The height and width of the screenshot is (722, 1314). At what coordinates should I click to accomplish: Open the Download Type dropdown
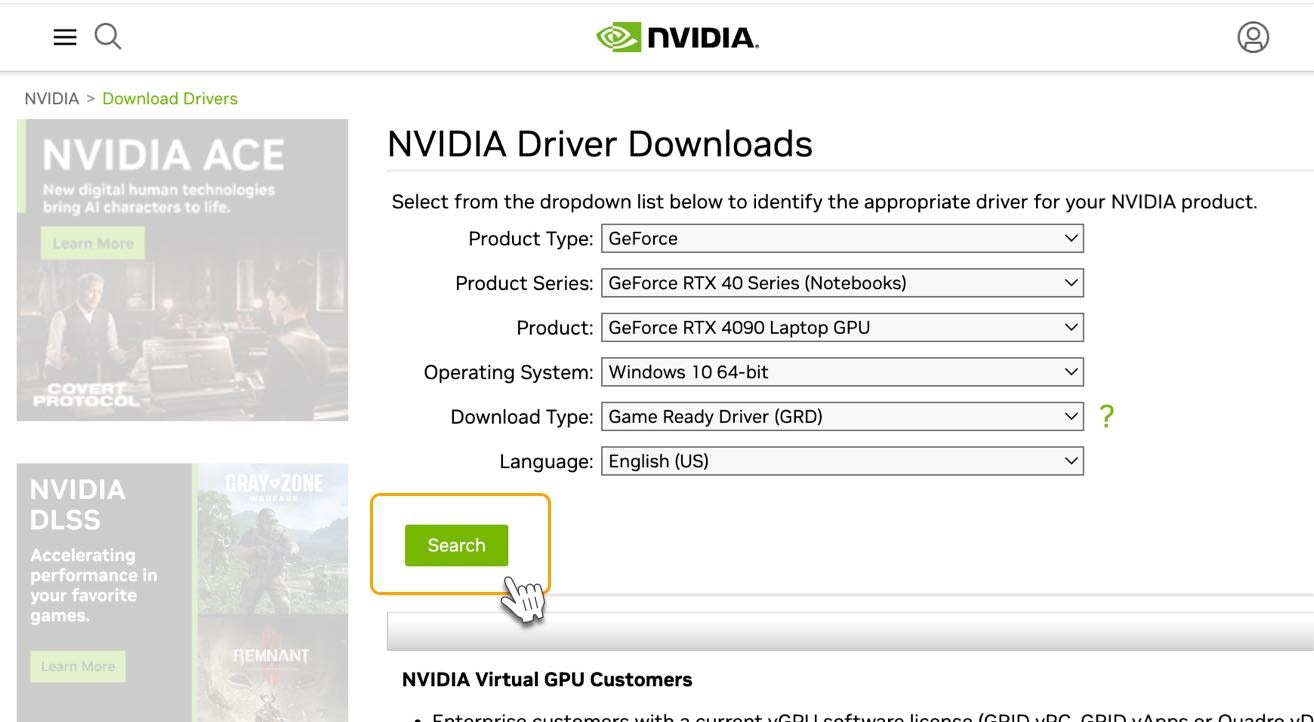(x=842, y=416)
